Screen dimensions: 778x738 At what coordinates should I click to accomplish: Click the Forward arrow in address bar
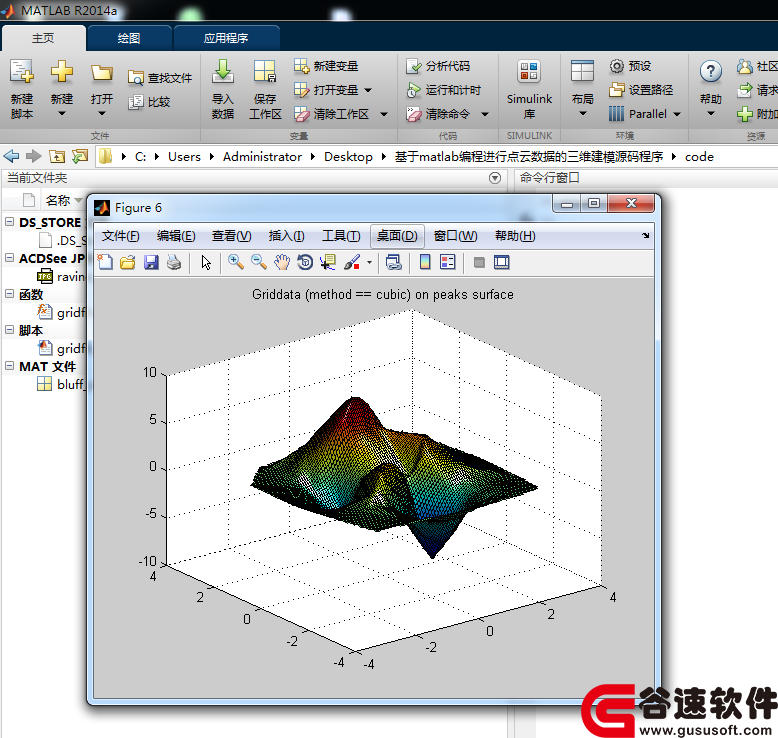pyautogui.click(x=33, y=157)
